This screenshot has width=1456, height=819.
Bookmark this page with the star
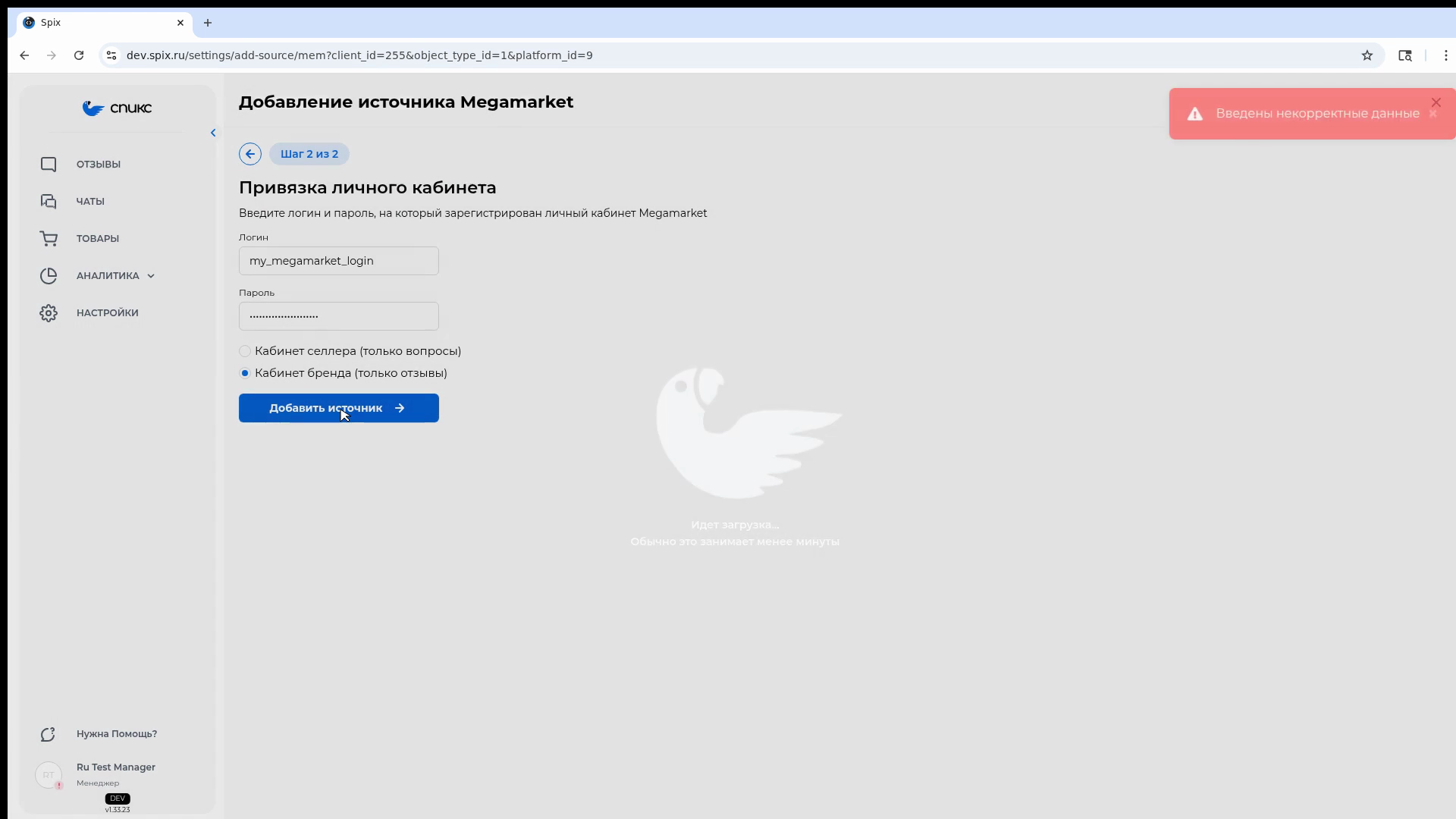1367,55
